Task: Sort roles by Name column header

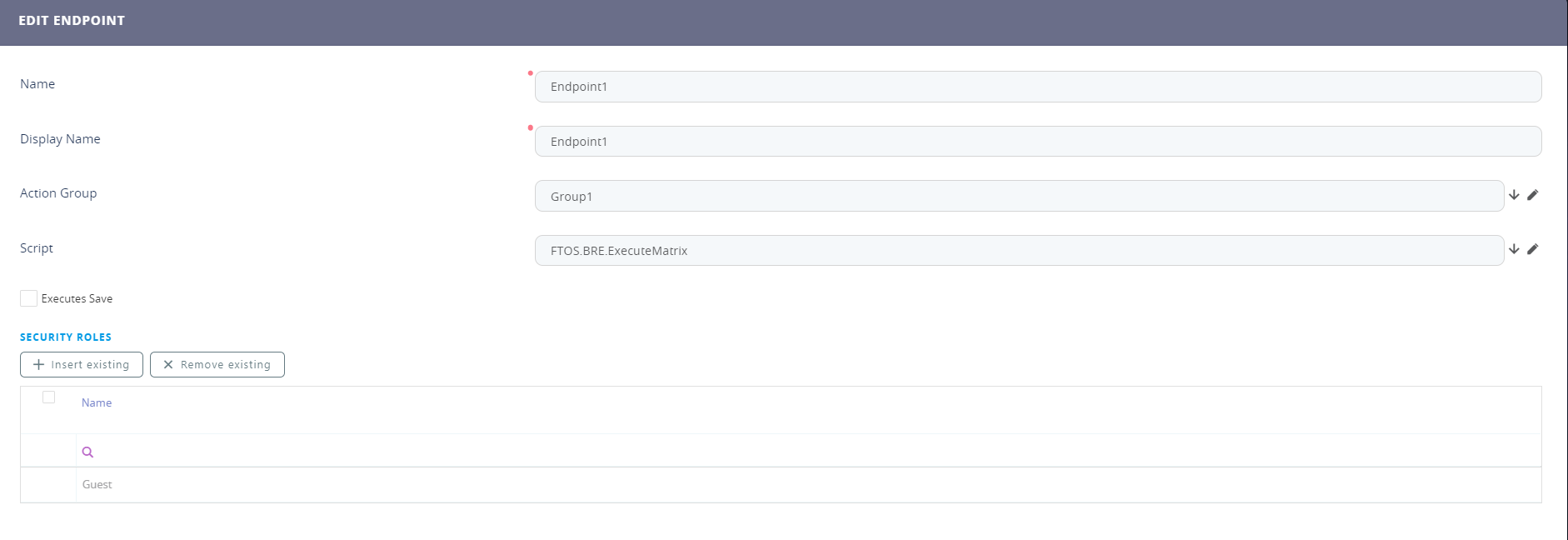Action: pyautogui.click(x=97, y=403)
